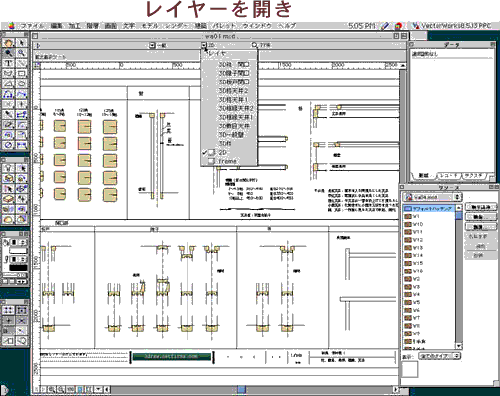
Task: Select the Rectangle tool
Action: [x=21, y=73]
